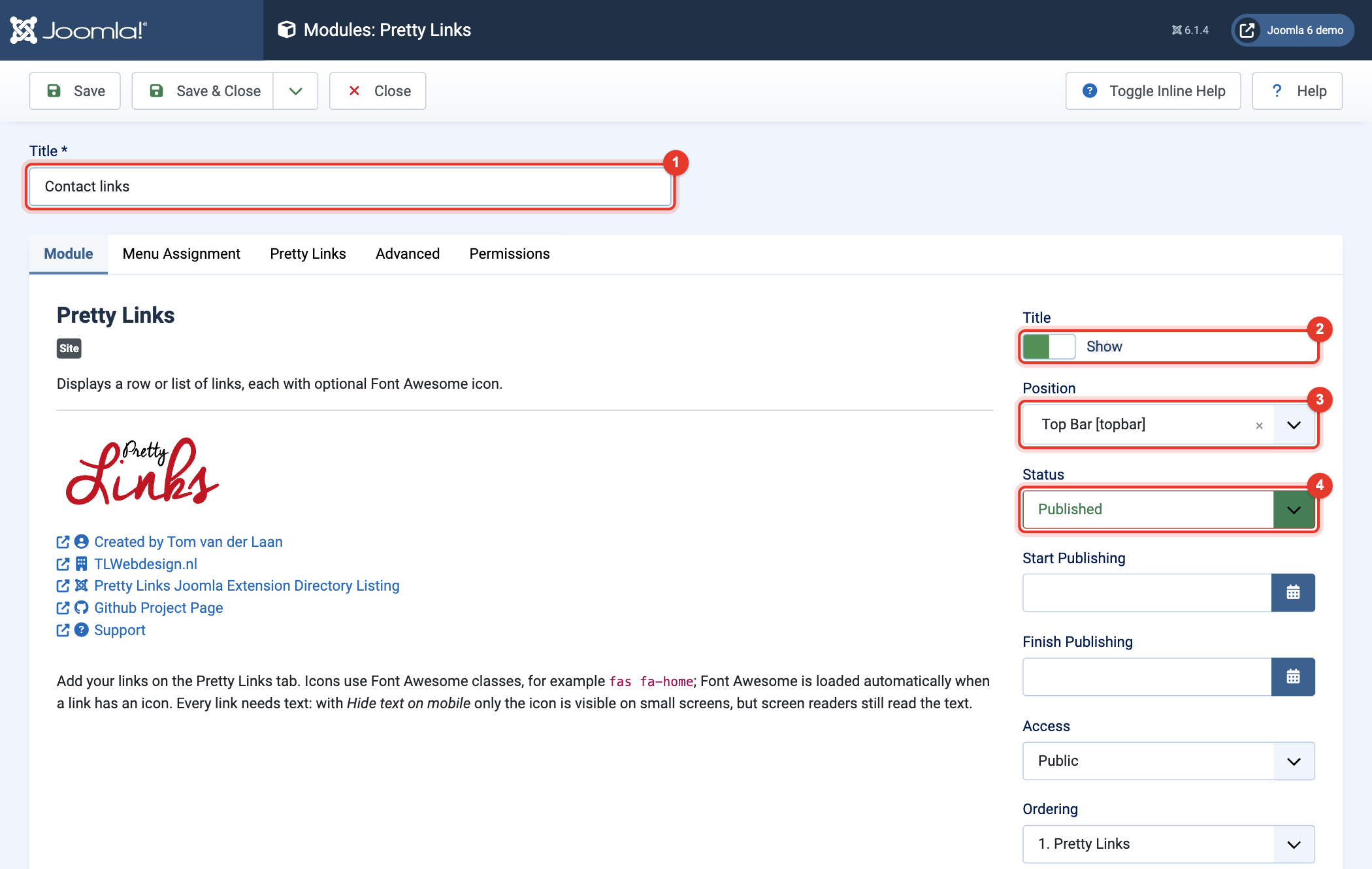Click the user icon beside Created by
The width and height of the screenshot is (1372, 869).
(81, 542)
